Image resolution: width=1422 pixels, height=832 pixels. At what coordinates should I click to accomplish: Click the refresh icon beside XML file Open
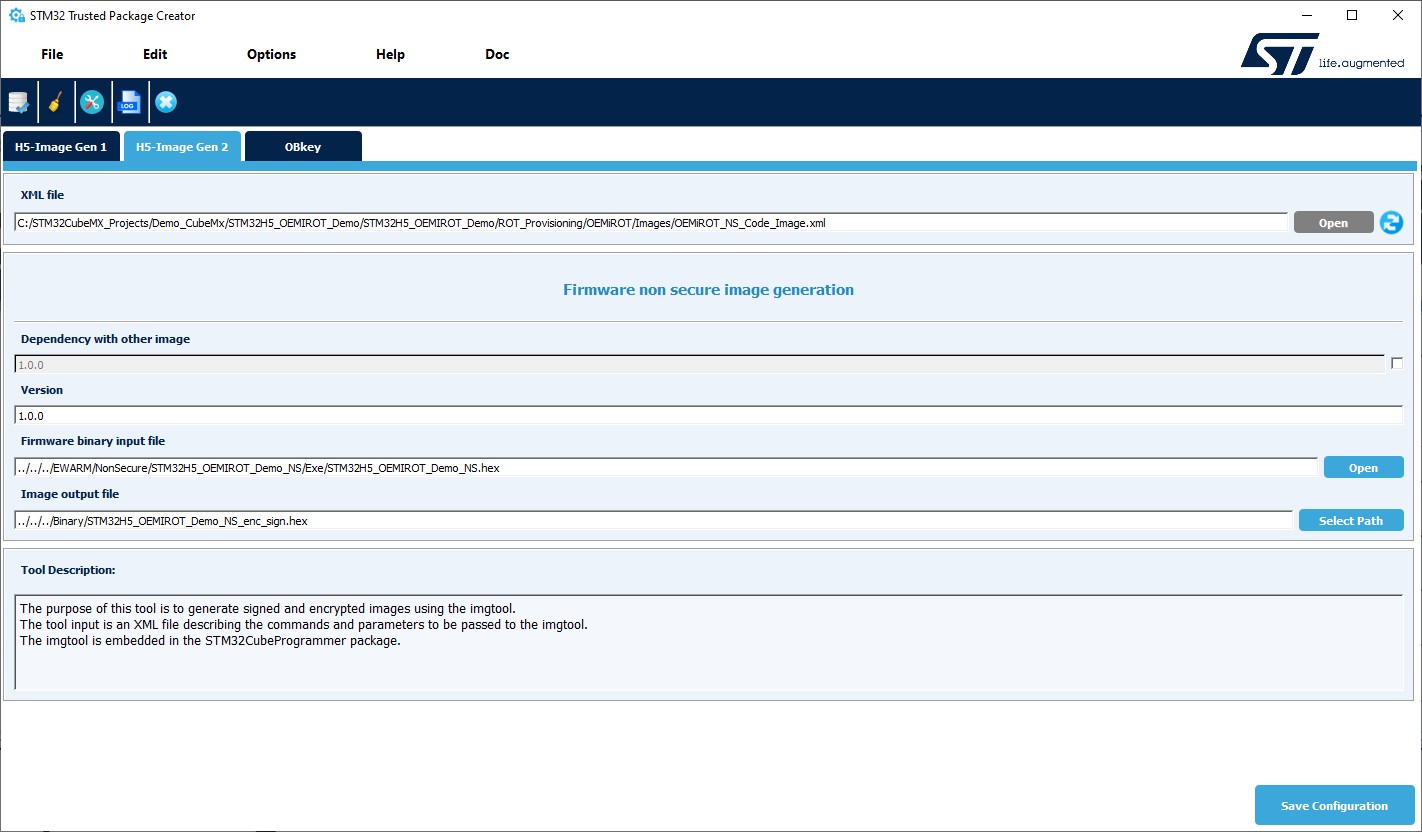pos(1391,223)
